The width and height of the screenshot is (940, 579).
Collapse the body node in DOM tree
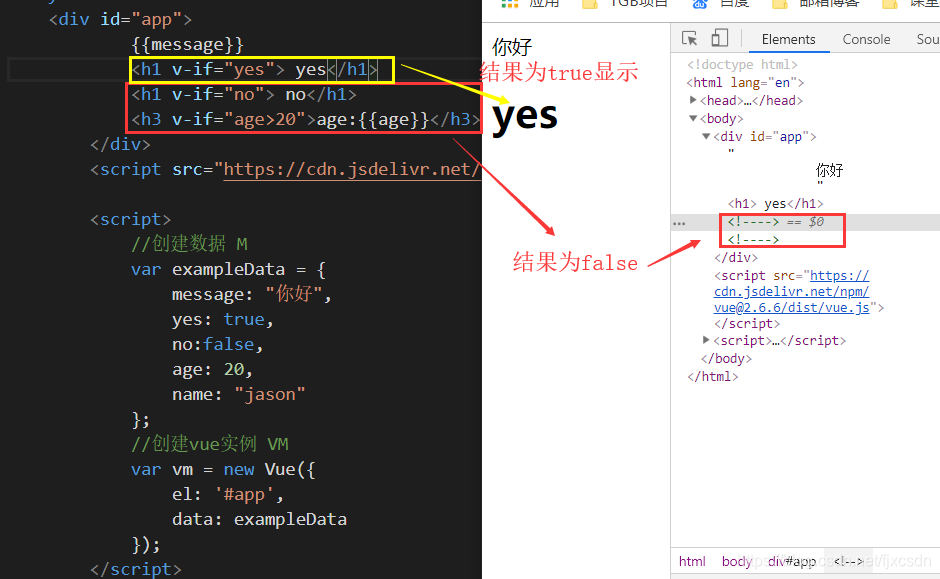coord(693,118)
